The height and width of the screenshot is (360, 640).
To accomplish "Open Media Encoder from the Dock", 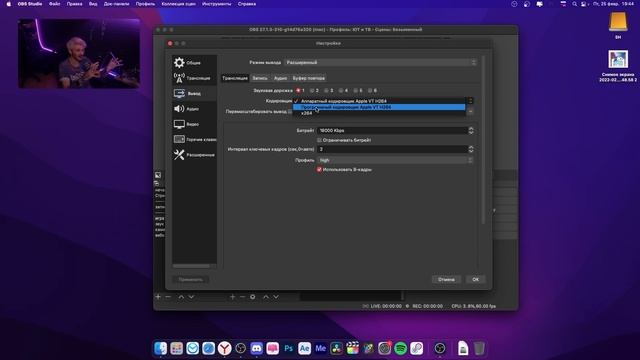I will [320, 348].
